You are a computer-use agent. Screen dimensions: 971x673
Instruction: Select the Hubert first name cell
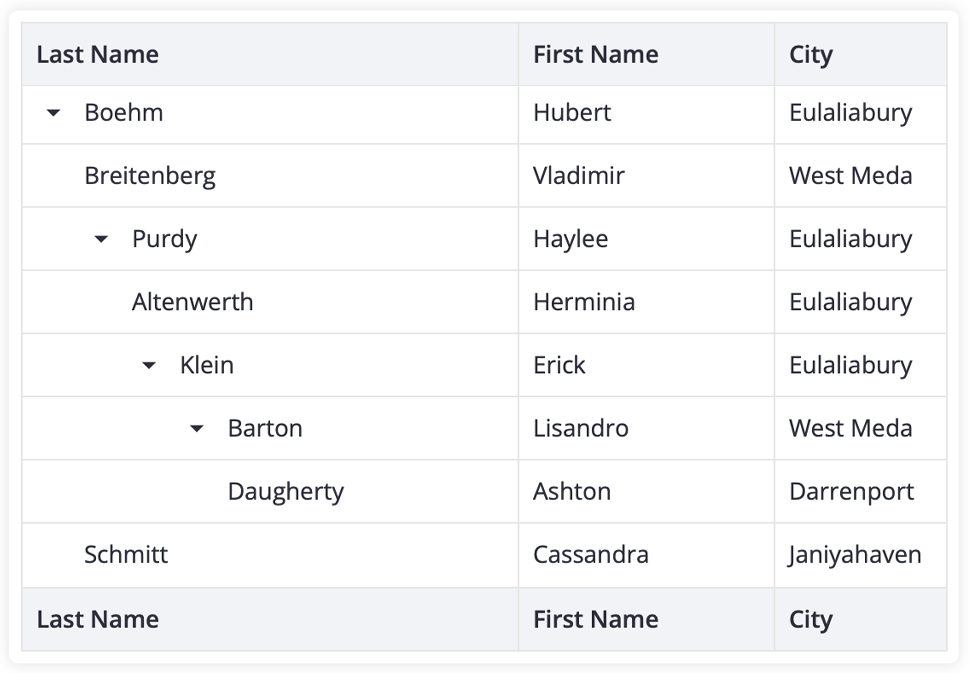click(647, 113)
